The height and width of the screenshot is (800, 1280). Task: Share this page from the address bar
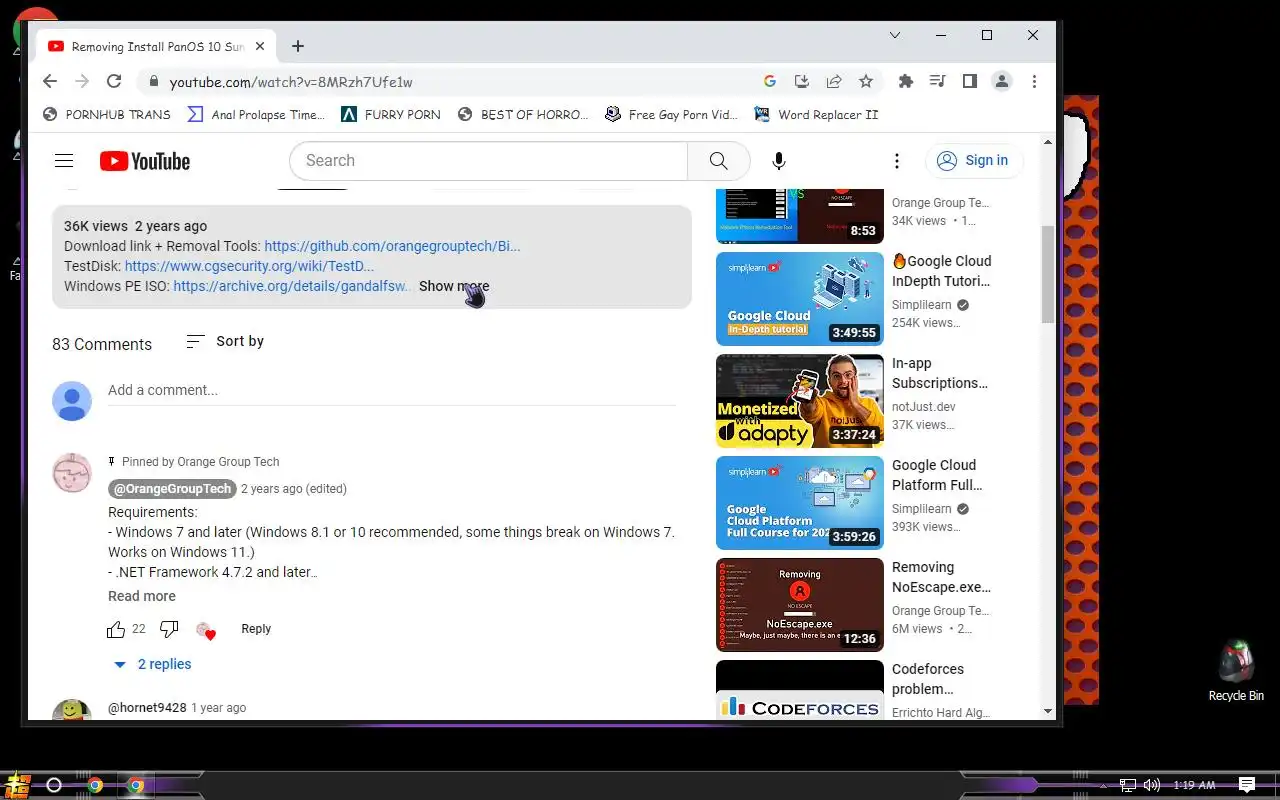(x=834, y=82)
